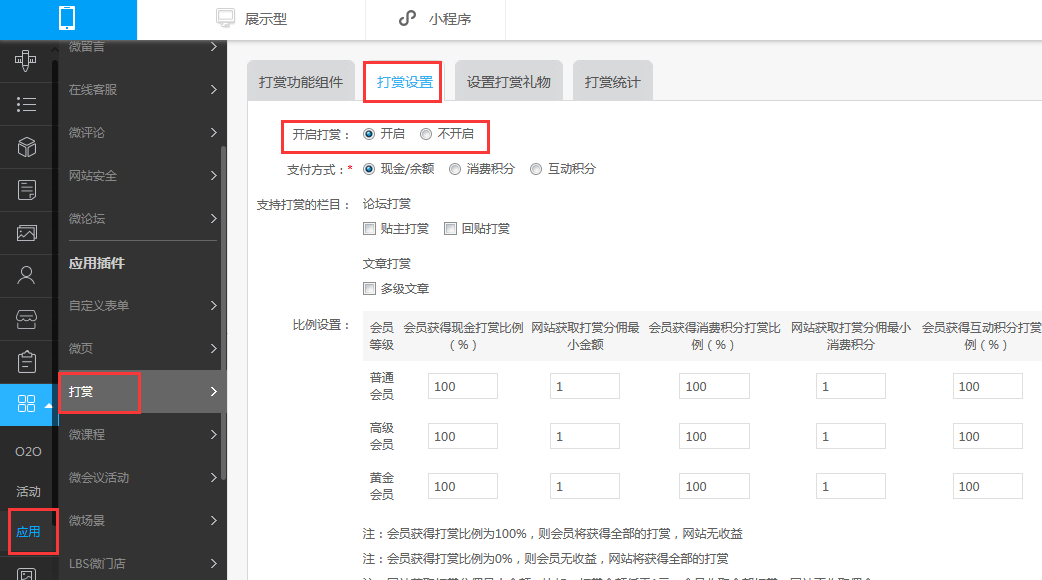Expand the 自定义表单 menu chevron
Viewport: 1042px width, 580px height.
[213, 306]
